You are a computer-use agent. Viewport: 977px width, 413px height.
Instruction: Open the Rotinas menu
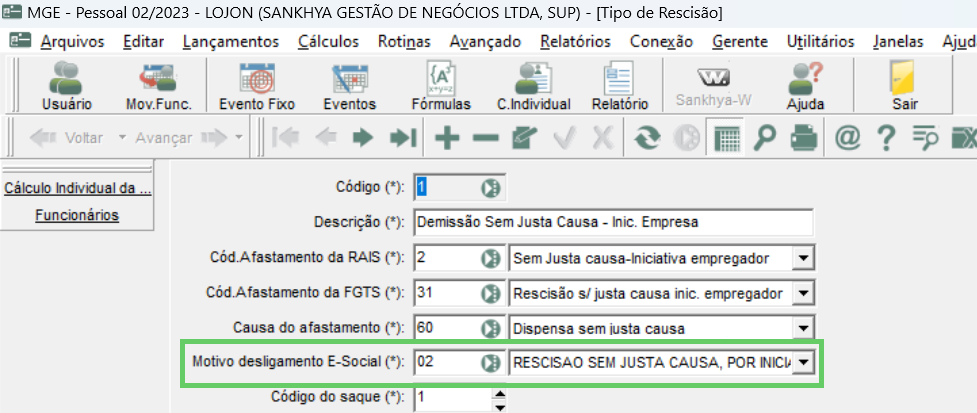404,42
